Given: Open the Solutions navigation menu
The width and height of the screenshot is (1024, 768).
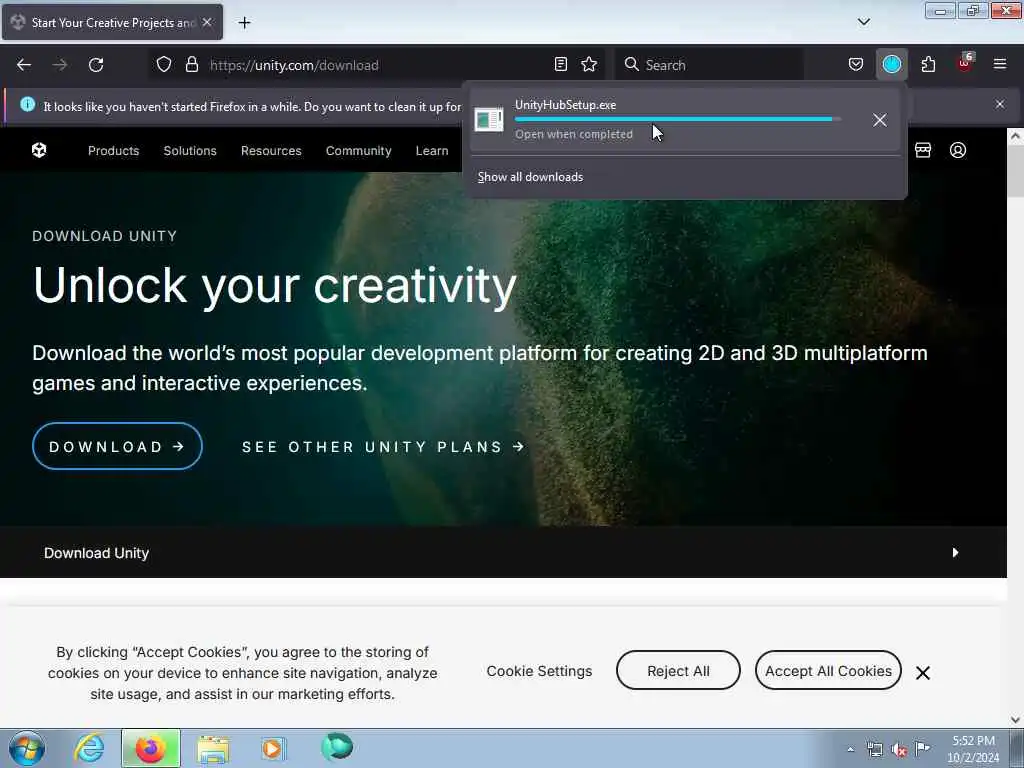Looking at the screenshot, I should pyautogui.click(x=190, y=151).
